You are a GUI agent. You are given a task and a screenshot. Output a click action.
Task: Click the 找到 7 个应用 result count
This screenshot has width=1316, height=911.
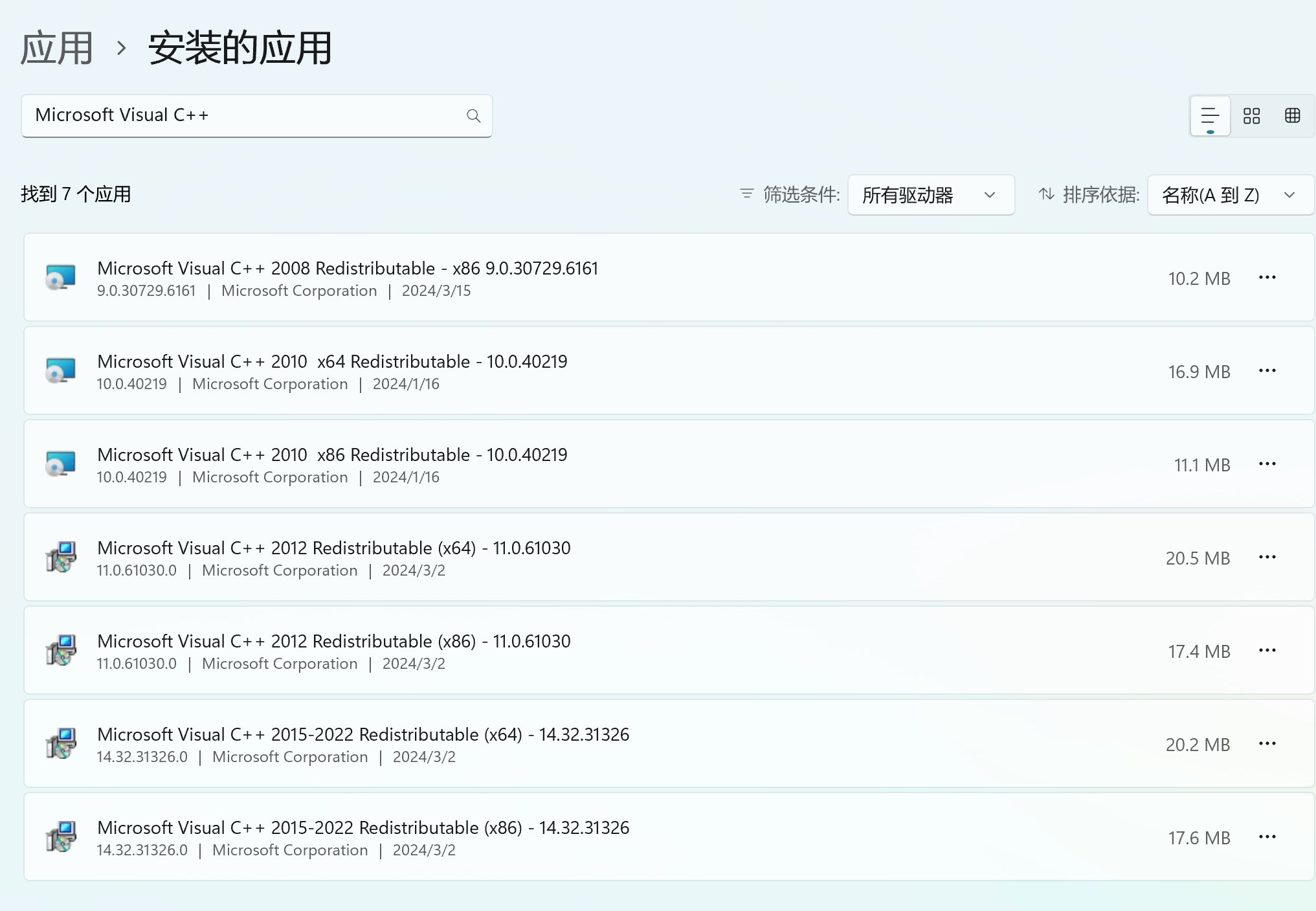click(x=76, y=194)
